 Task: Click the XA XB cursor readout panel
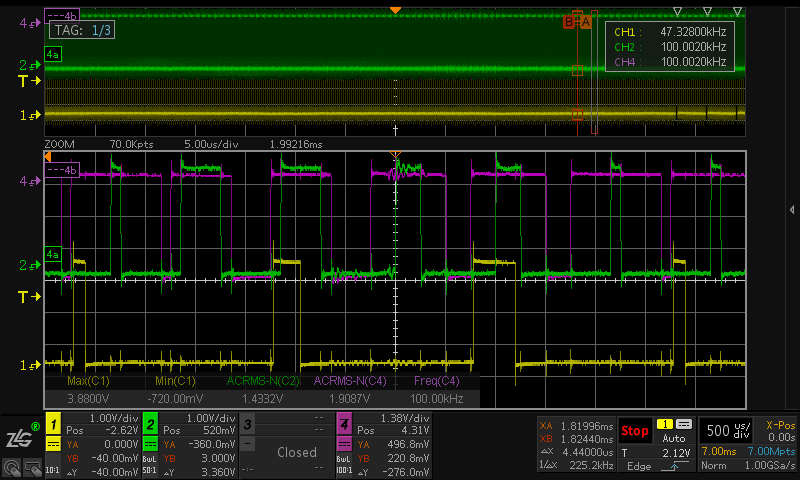coord(575,444)
